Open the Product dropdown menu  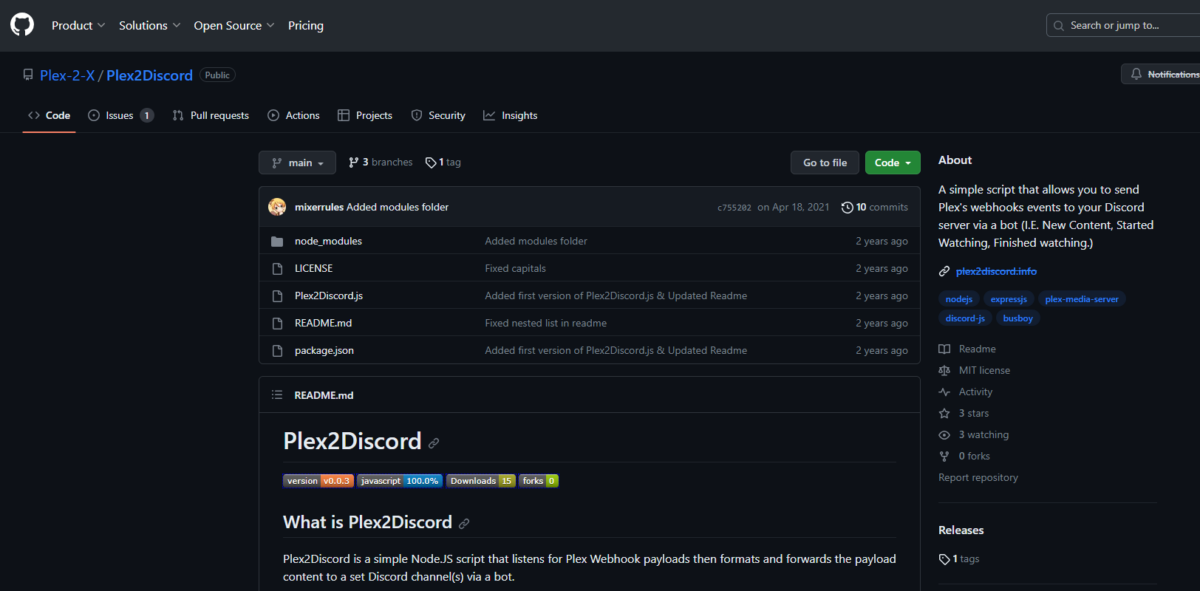click(79, 25)
